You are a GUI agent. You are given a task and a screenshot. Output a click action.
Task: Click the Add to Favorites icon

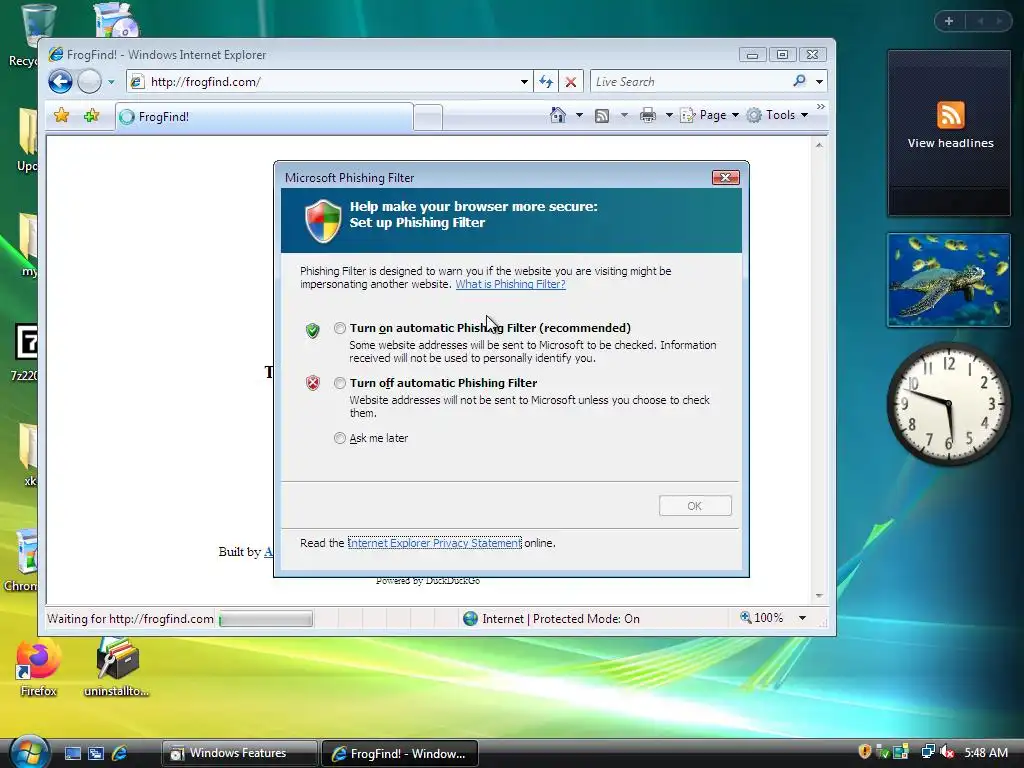[91, 116]
